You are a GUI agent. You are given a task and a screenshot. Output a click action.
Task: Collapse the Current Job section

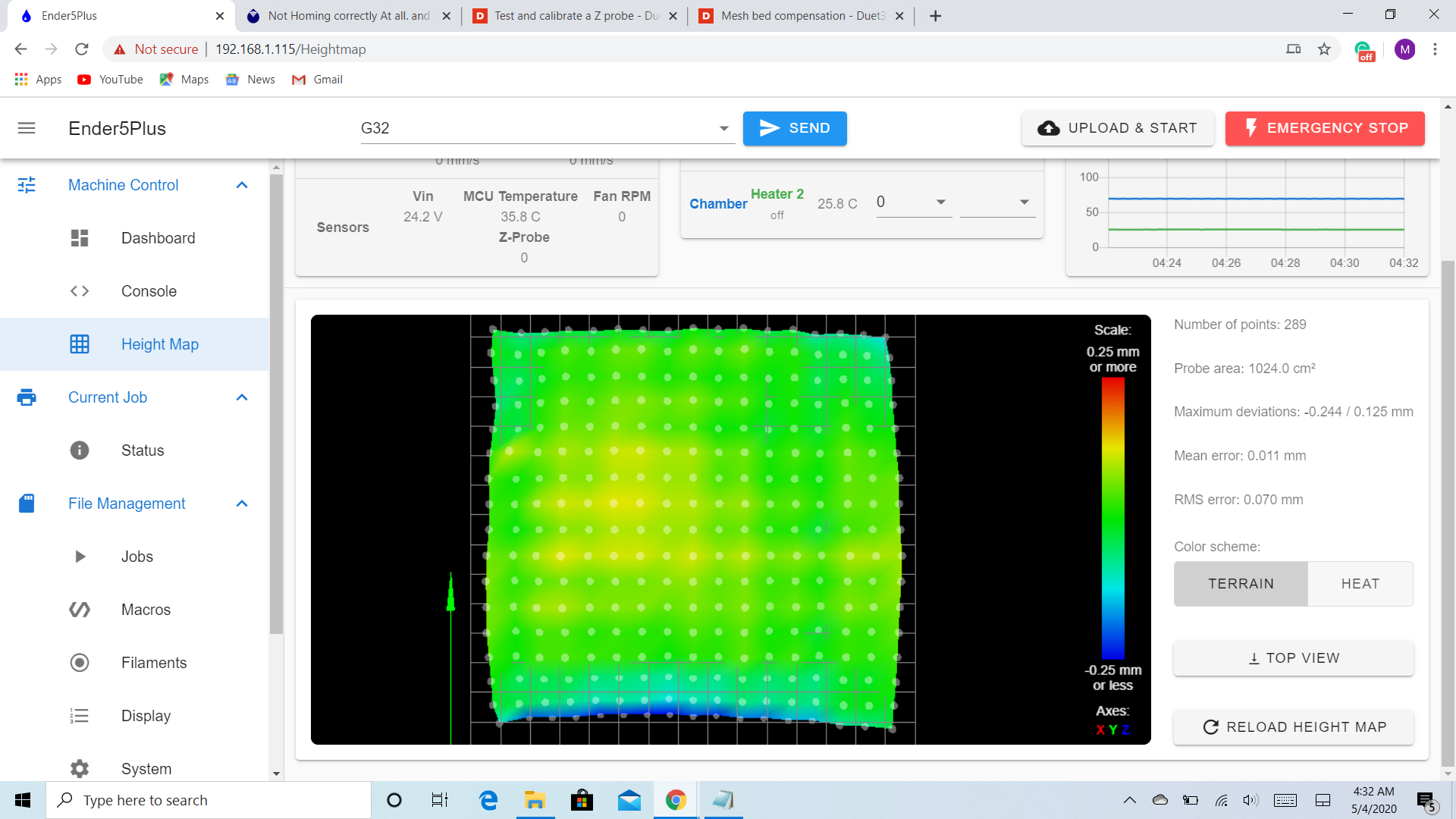click(242, 397)
